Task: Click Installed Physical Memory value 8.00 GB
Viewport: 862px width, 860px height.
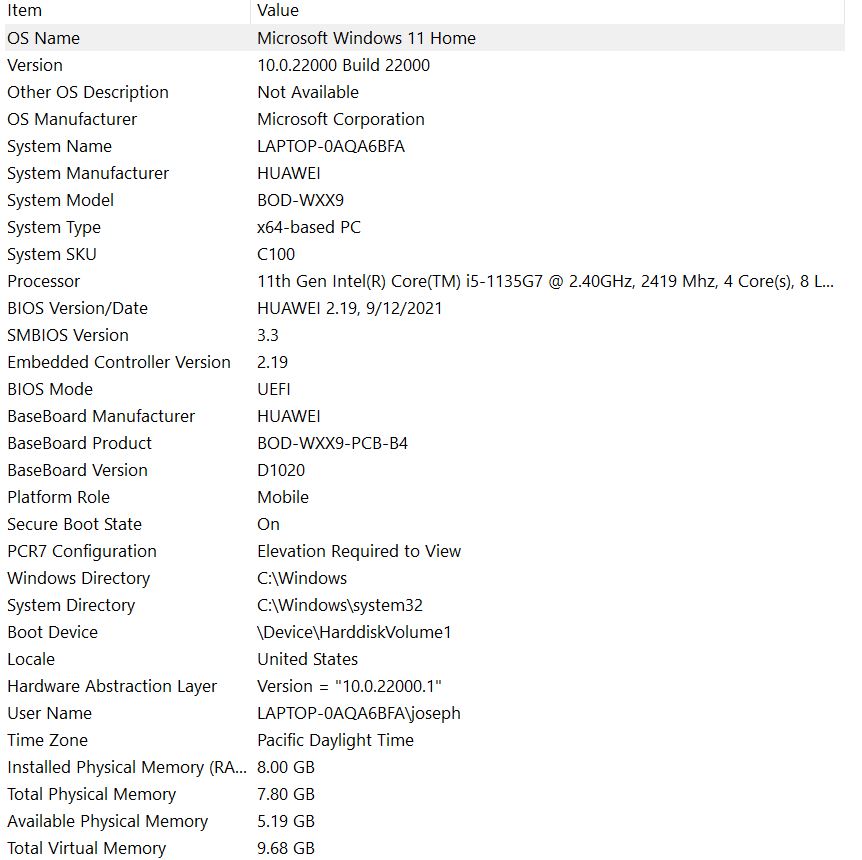Action: [286, 767]
